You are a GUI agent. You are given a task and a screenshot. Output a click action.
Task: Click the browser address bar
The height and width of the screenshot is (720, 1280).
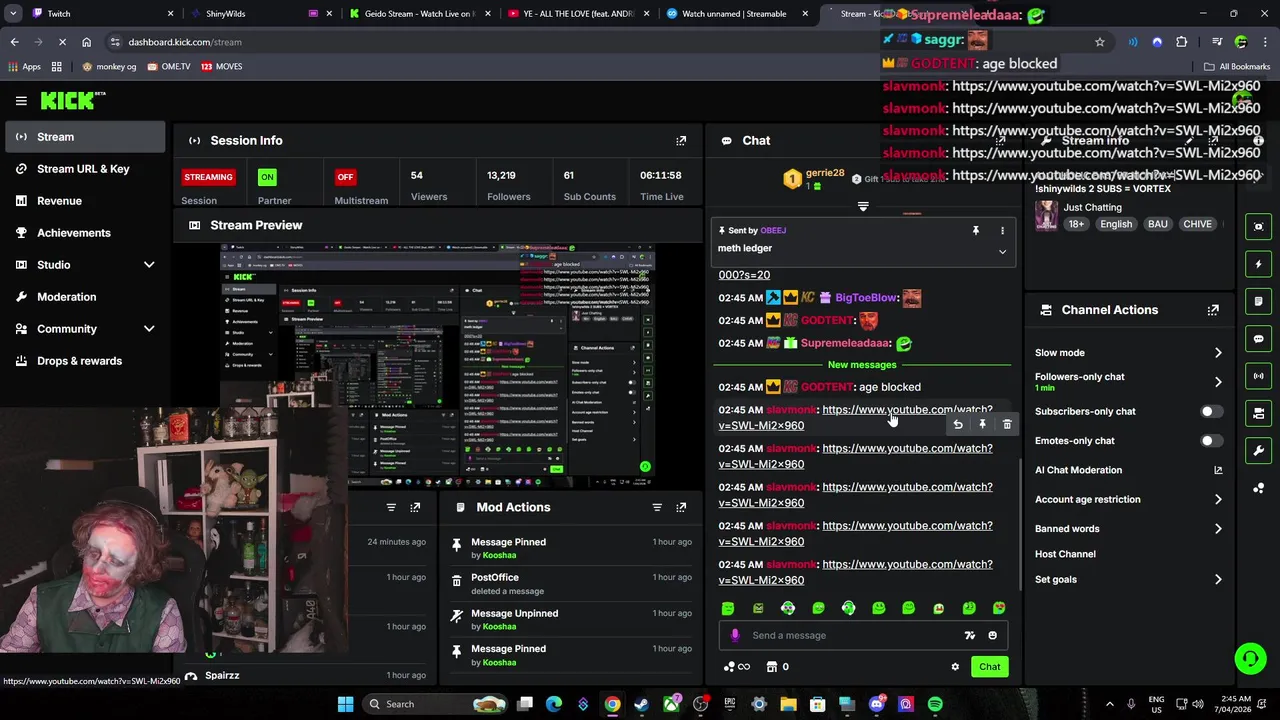pos(600,42)
